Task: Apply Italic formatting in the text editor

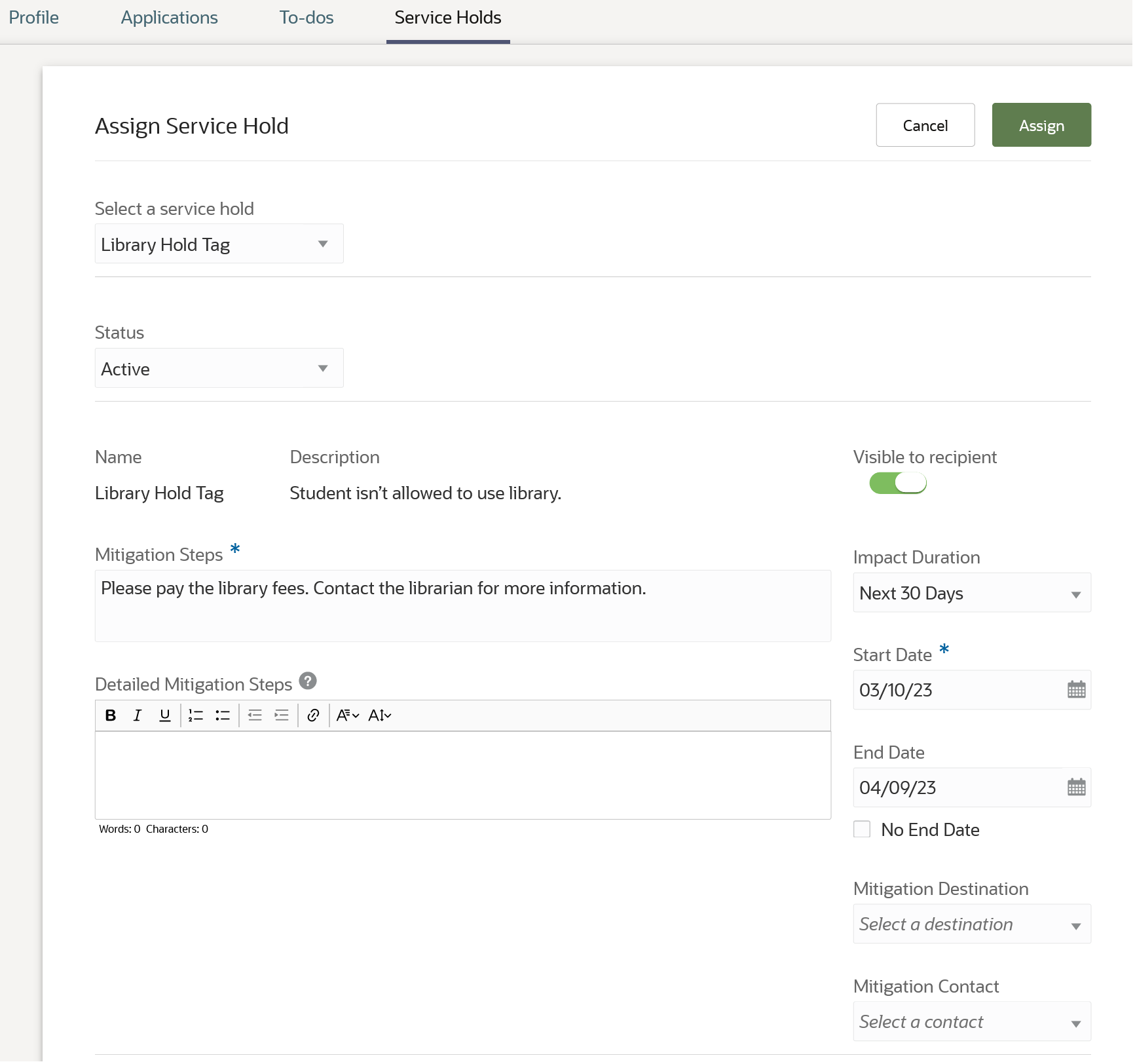Action: pos(137,715)
